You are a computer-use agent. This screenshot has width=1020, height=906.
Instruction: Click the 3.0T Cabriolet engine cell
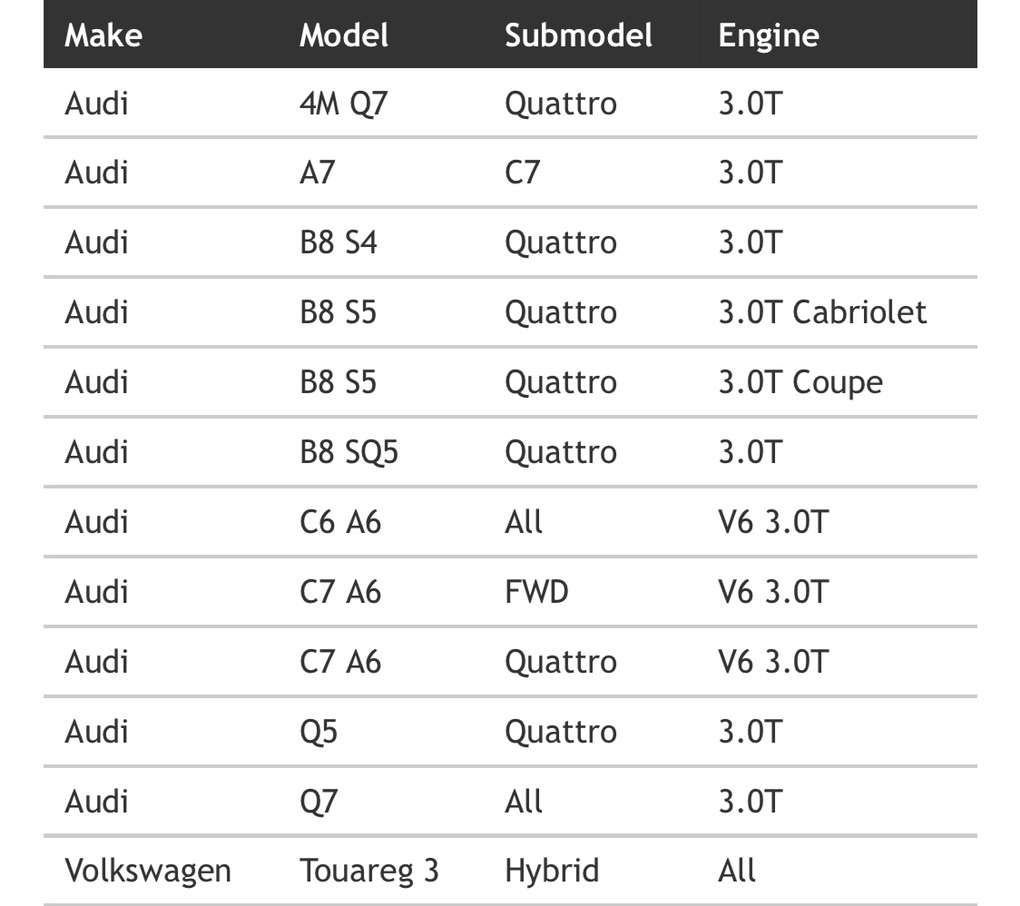pos(822,312)
